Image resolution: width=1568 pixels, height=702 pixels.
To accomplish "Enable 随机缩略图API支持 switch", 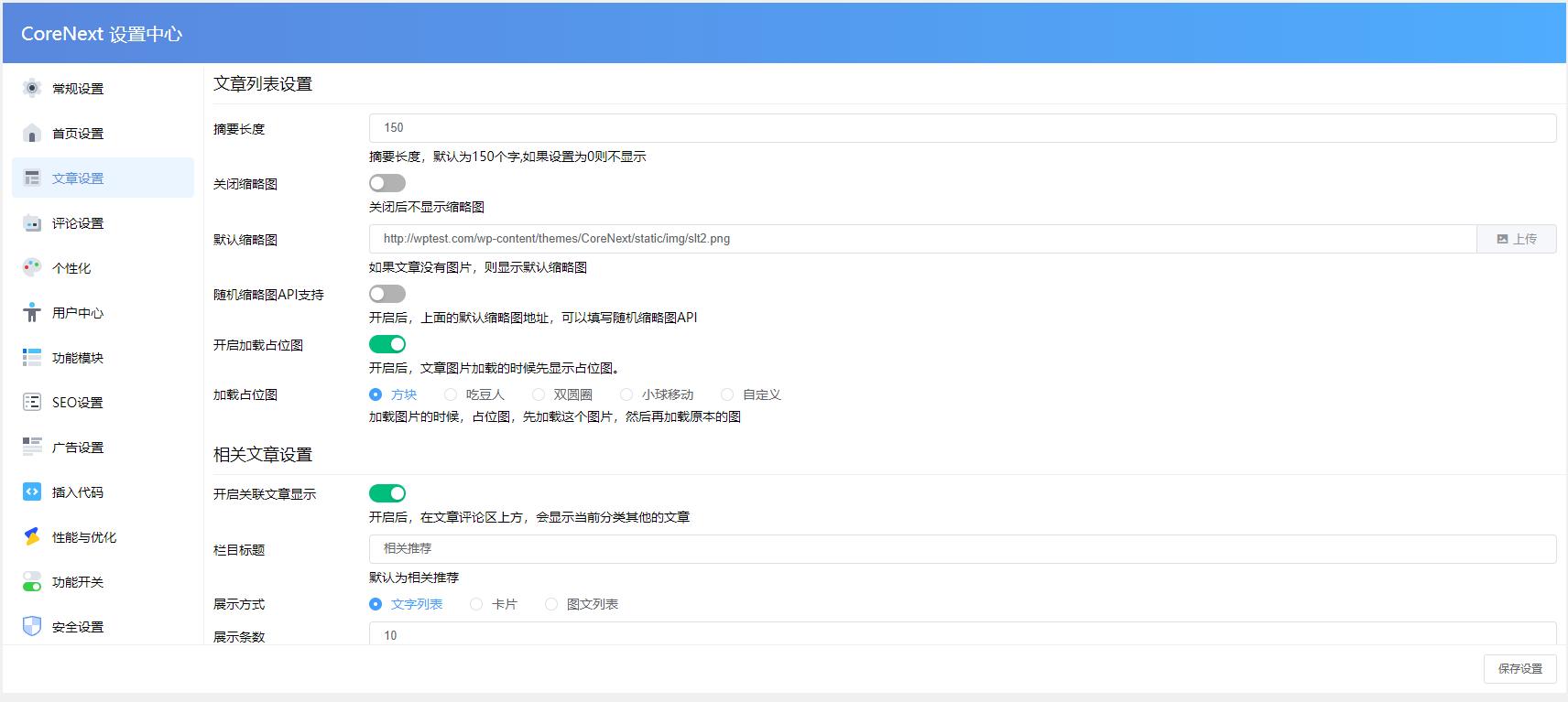I will coord(387,294).
